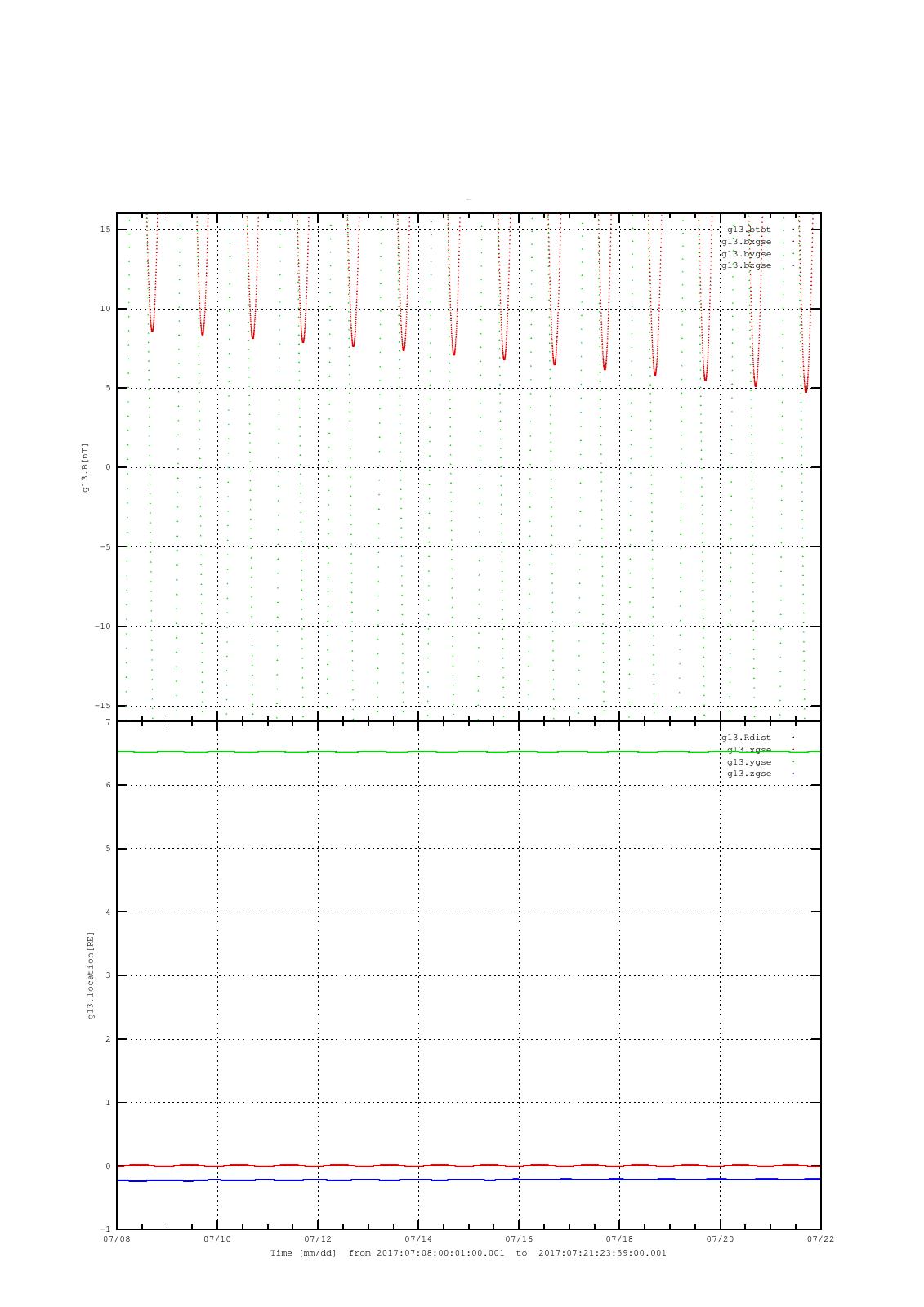Click the 3 tick on location axis
The width and height of the screenshot is (924, 1307).
tap(108, 975)
